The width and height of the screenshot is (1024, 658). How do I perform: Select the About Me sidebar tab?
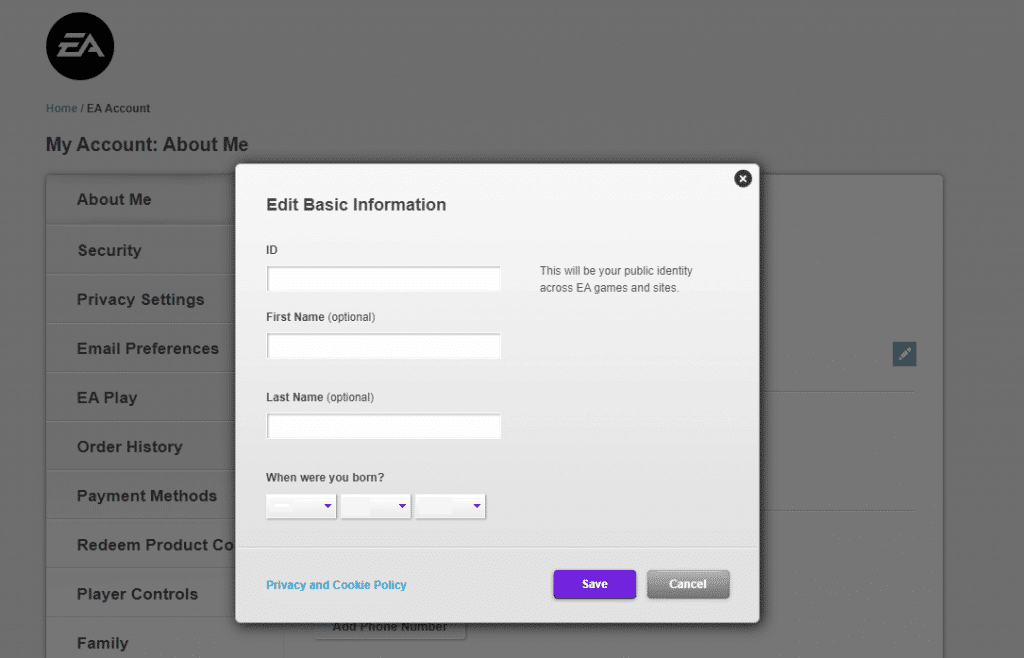coord(140,200)
